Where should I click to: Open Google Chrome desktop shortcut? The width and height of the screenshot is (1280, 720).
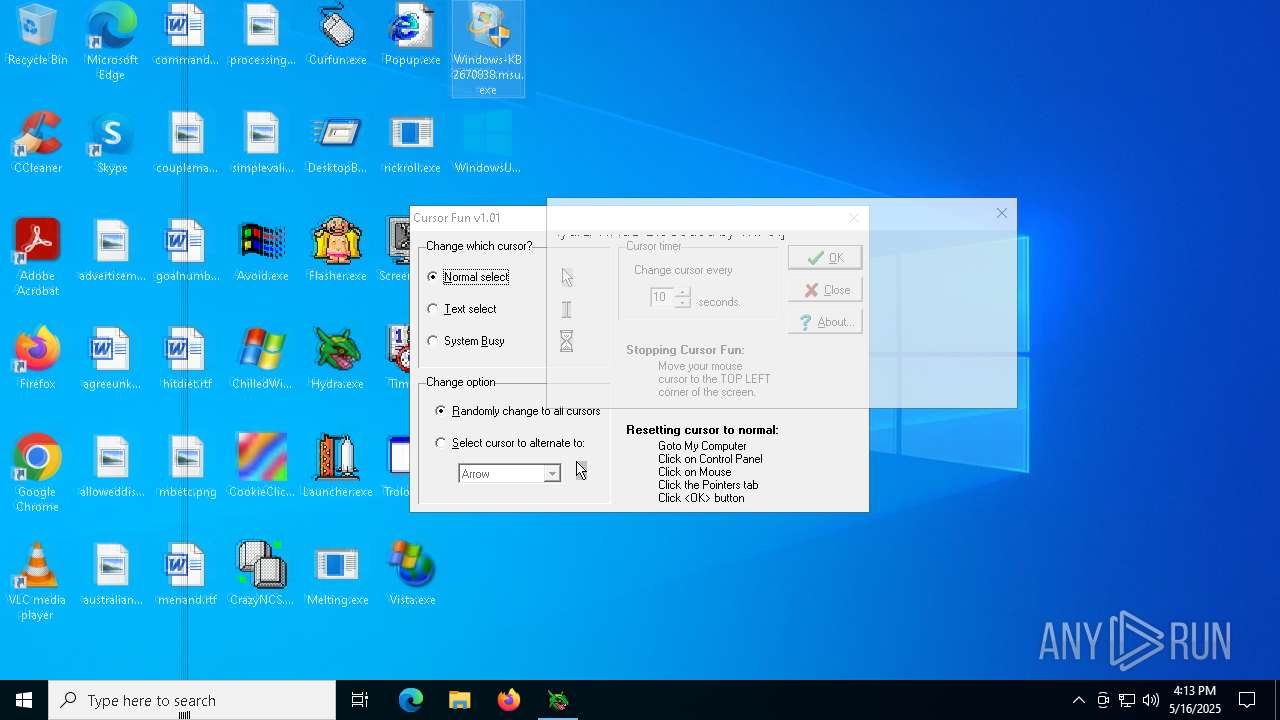(37, 474)
